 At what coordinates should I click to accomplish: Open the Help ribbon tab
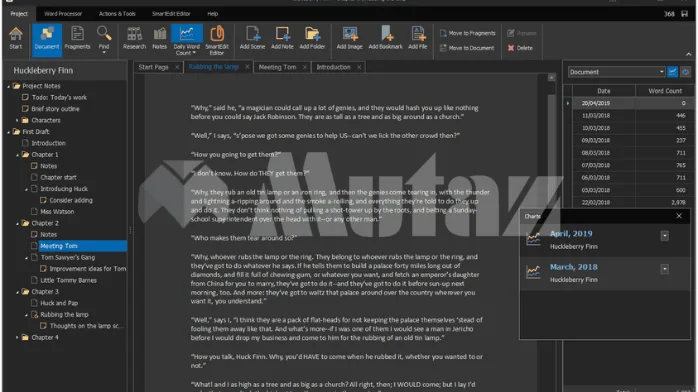212,14
